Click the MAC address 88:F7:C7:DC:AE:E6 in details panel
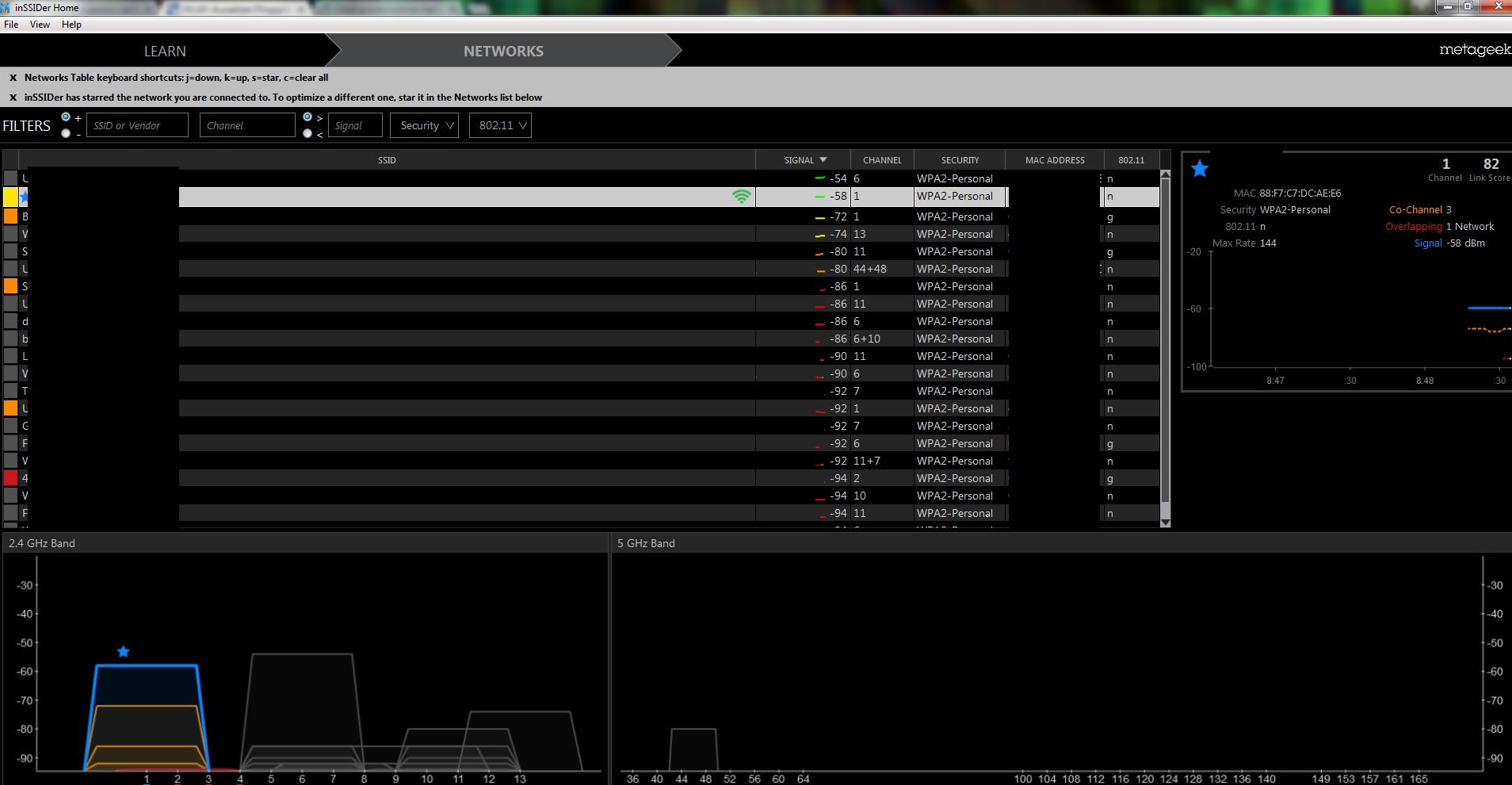The image size is (1512, 785). coord(1300,193)
